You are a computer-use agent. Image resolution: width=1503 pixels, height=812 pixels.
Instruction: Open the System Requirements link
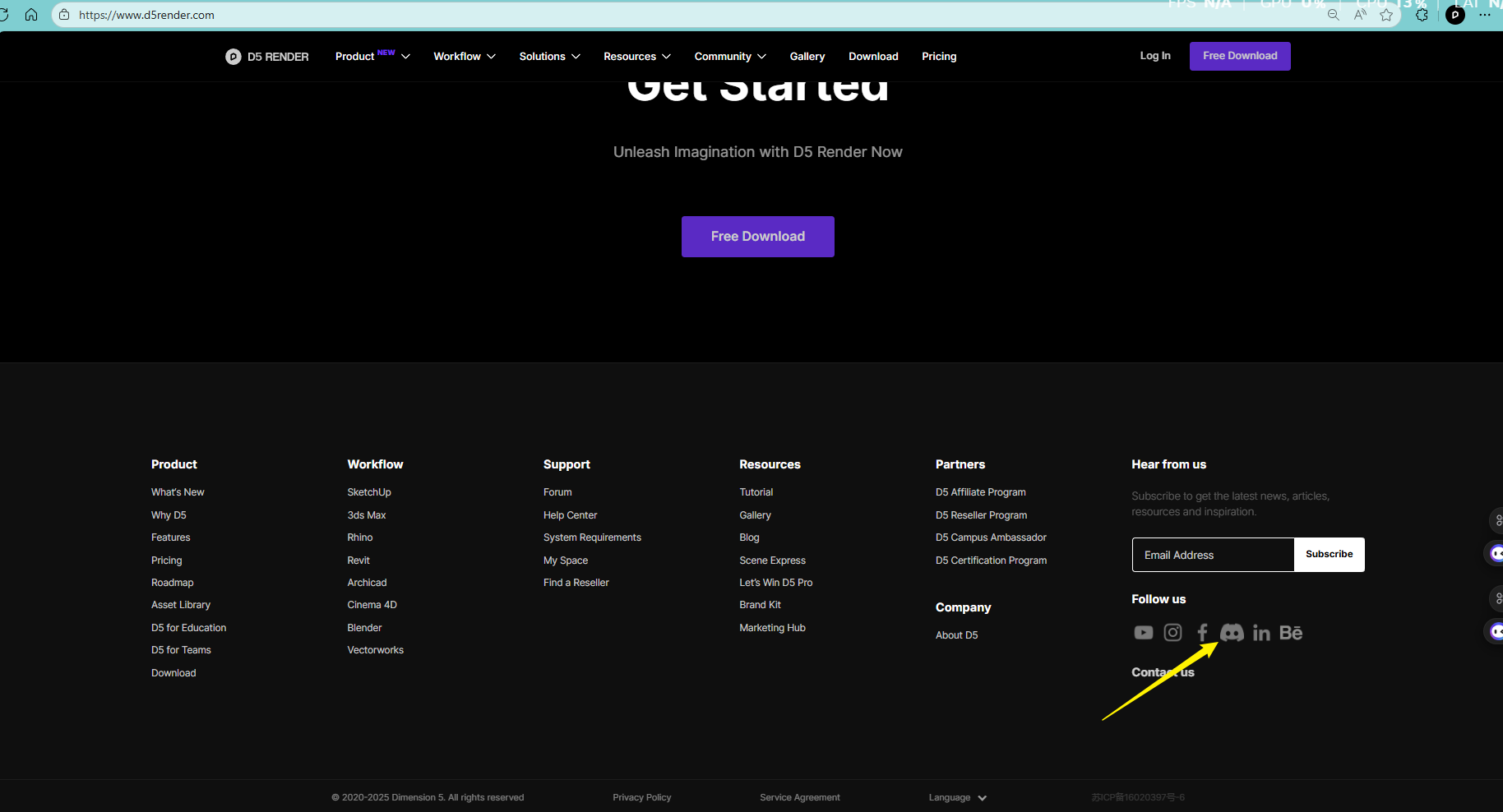tap(592, 537)
